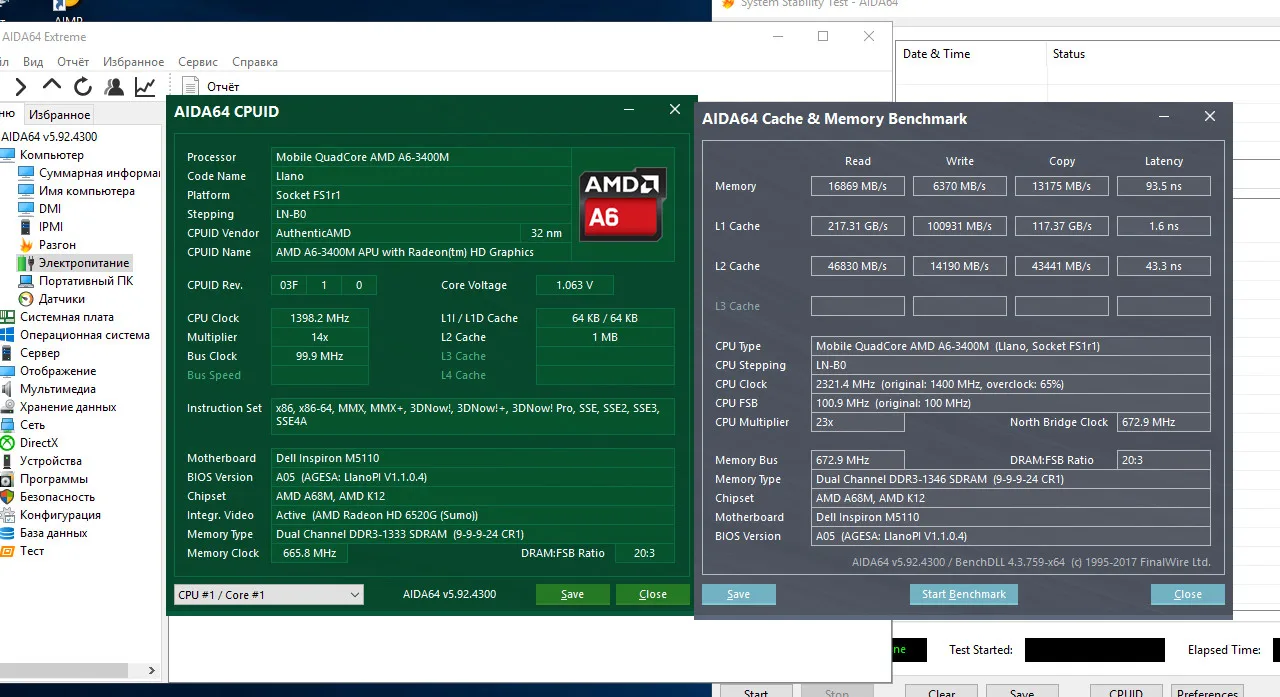1280x697 pixels.
Task: Click Memory Read value 16869 MB/s
Action: [857, 186]
